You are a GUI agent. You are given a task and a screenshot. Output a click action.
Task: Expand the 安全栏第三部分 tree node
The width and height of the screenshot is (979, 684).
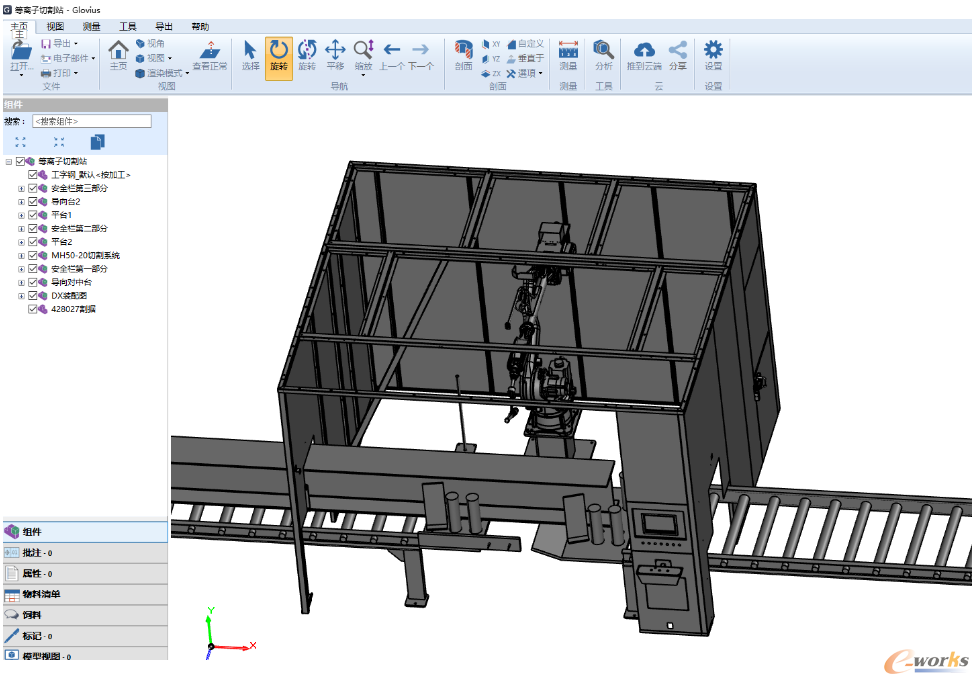click(x=21, y=188)
